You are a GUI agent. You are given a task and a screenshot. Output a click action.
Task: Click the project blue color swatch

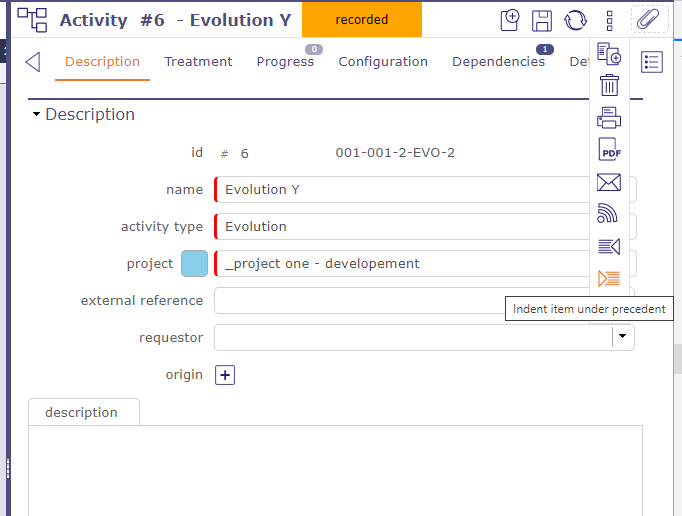pos(194,264)
